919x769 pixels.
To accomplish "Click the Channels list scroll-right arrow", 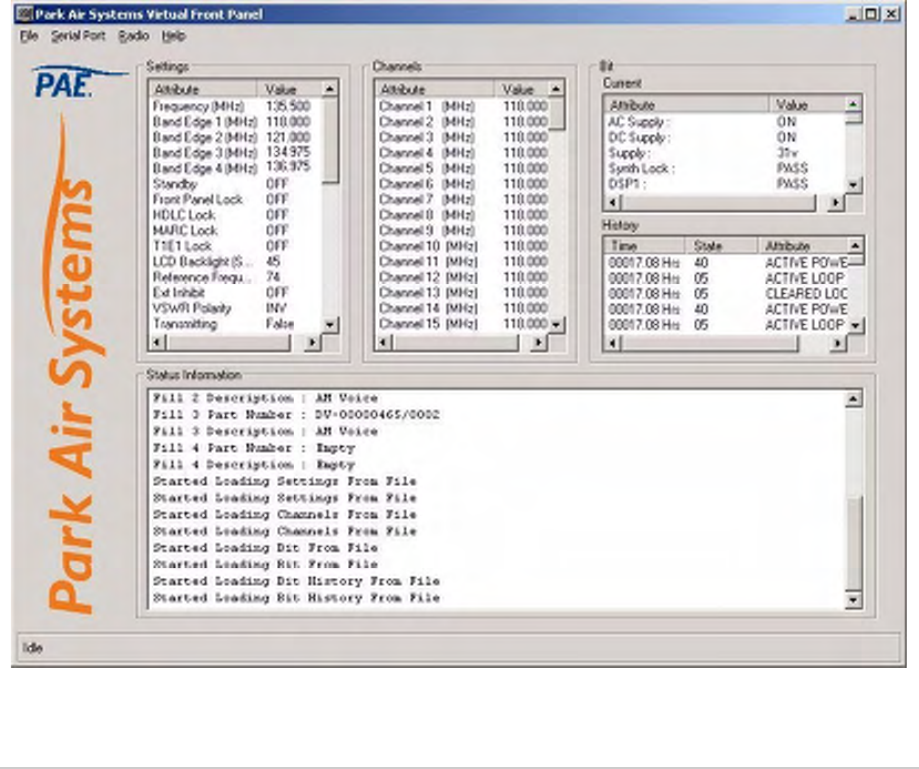I will tap(538, 342).
